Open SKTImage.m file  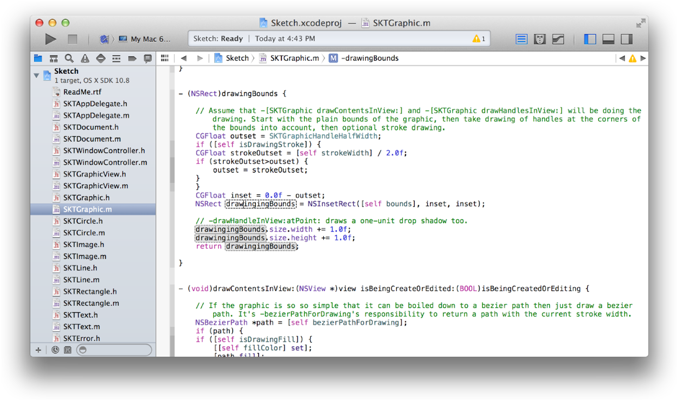pos(85,256)
